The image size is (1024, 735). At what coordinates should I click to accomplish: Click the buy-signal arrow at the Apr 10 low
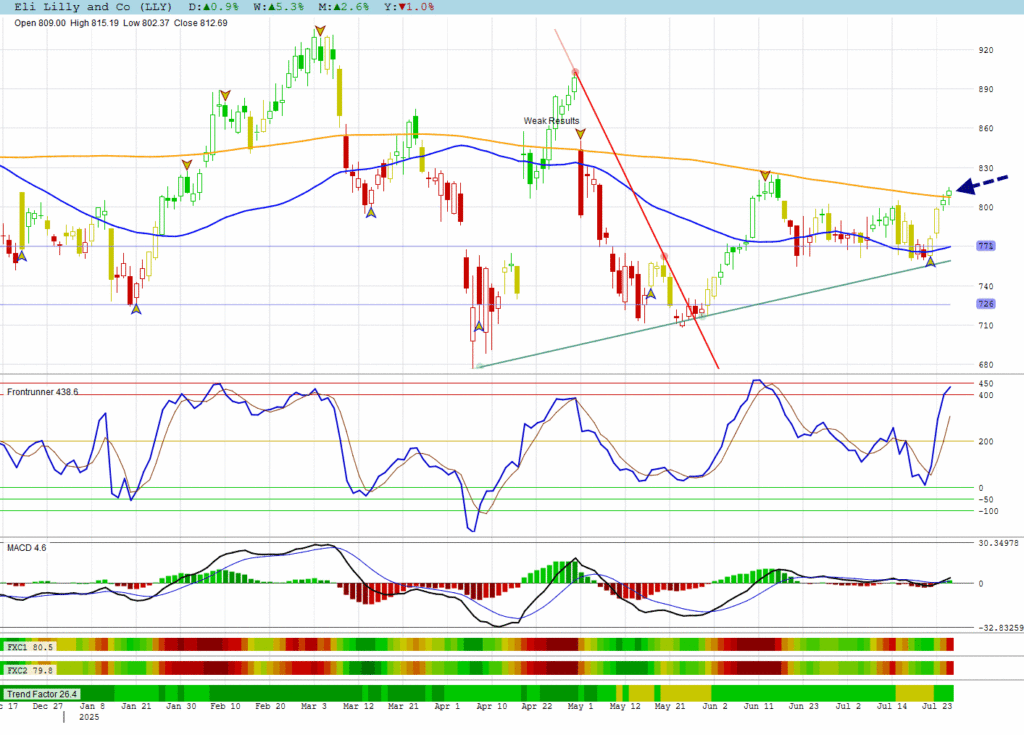click(479, 325)
